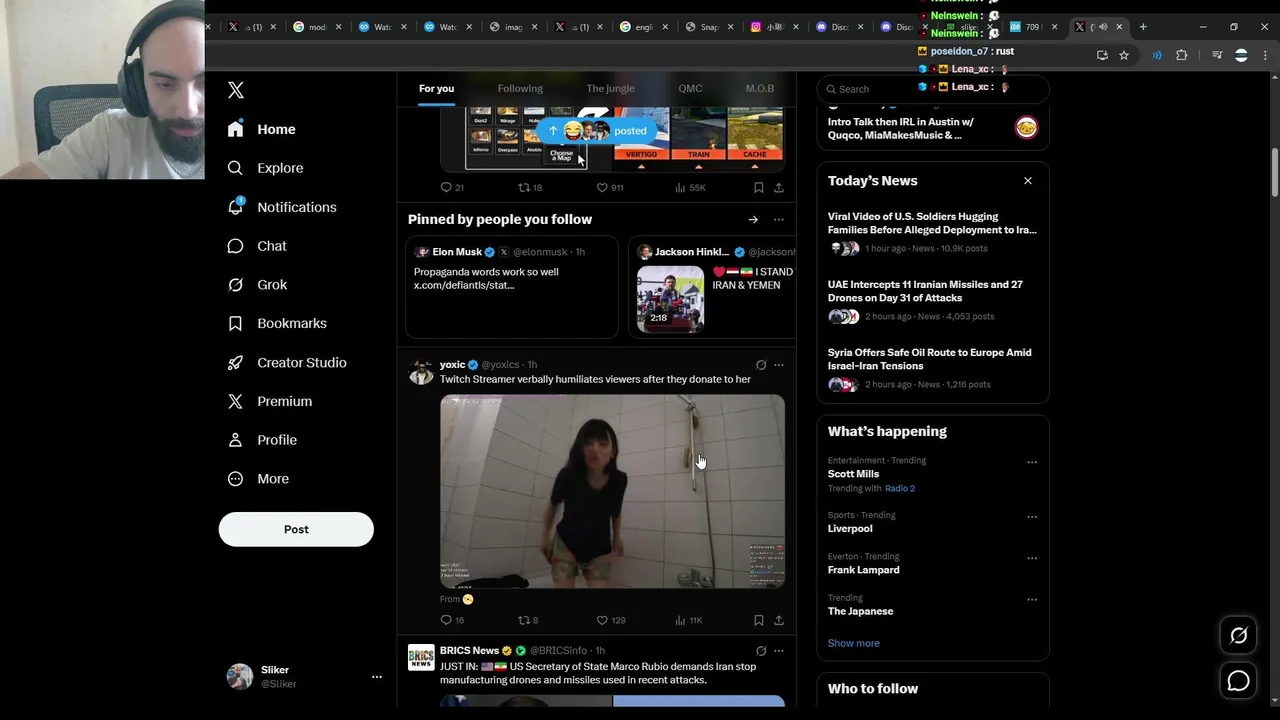Close the Today's News panel
The height and width of the screenshot is (720, 1280).
(x=1027, y=181)
